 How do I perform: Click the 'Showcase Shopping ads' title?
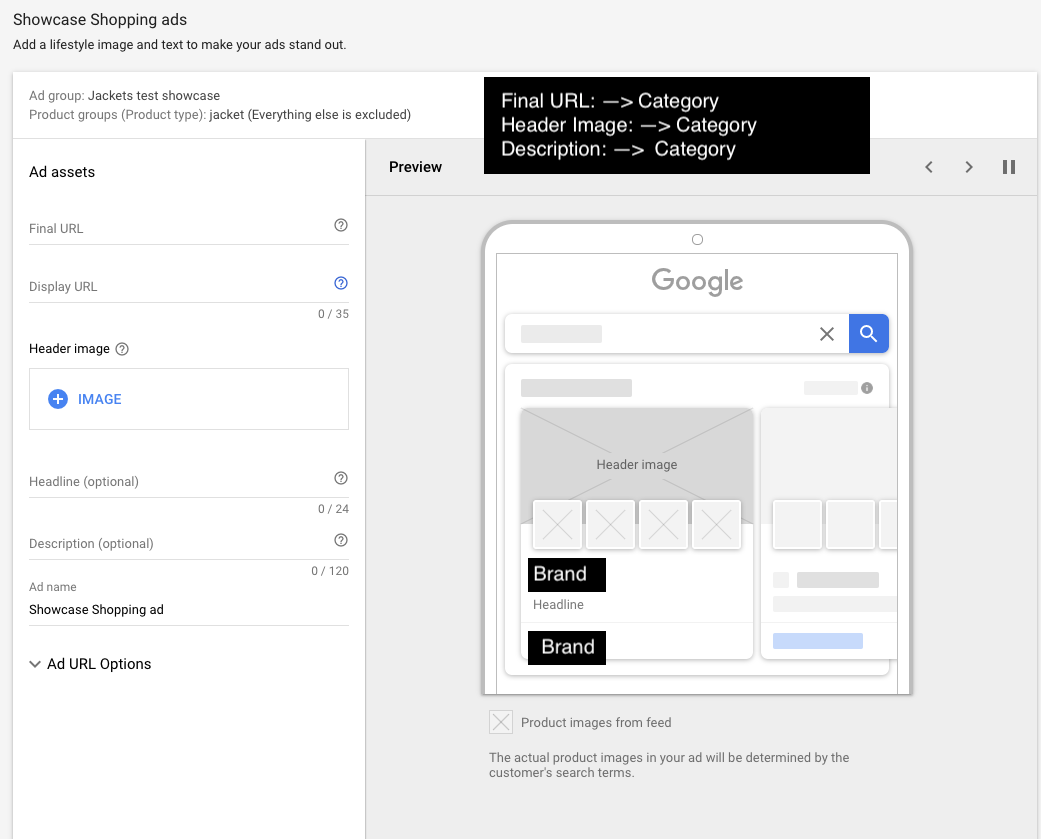100,20
